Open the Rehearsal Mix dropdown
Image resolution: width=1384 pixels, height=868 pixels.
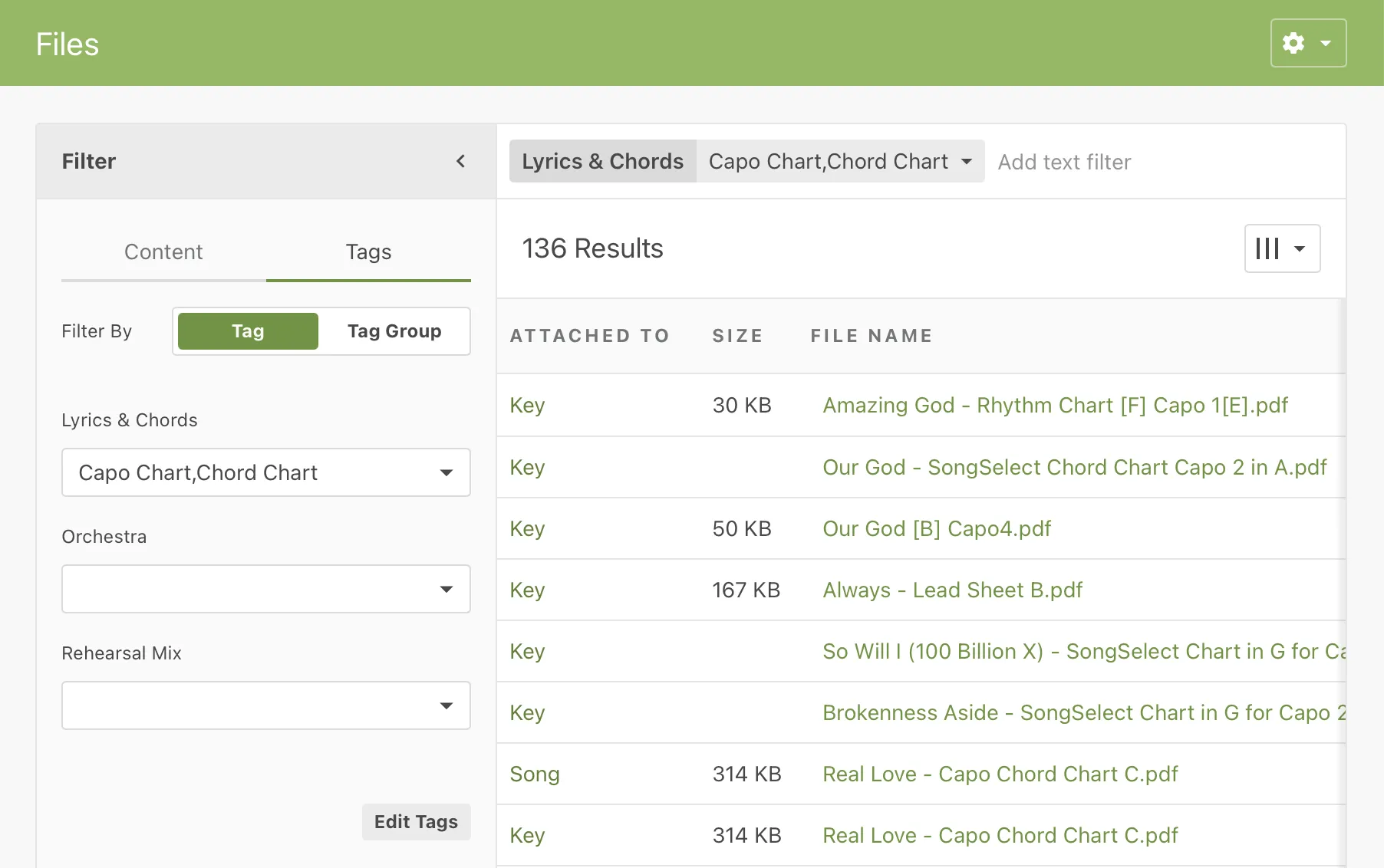click(265, 705)
